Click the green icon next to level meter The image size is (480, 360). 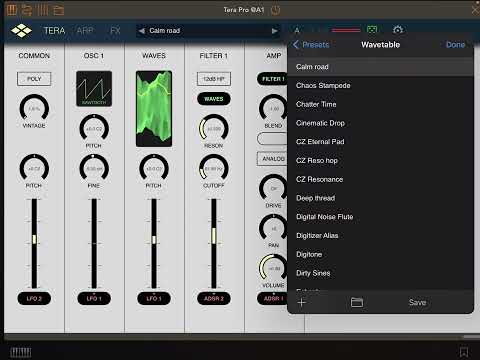tap(372, 30)
